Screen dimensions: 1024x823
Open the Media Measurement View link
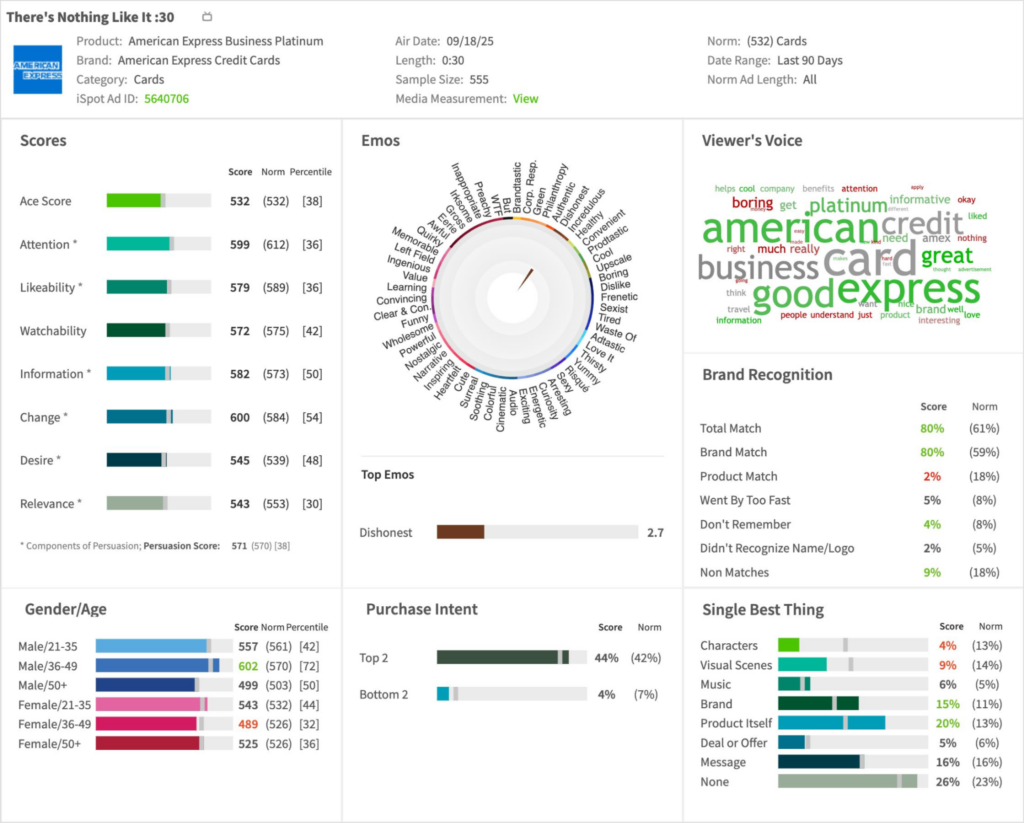[x=525, y=99]
